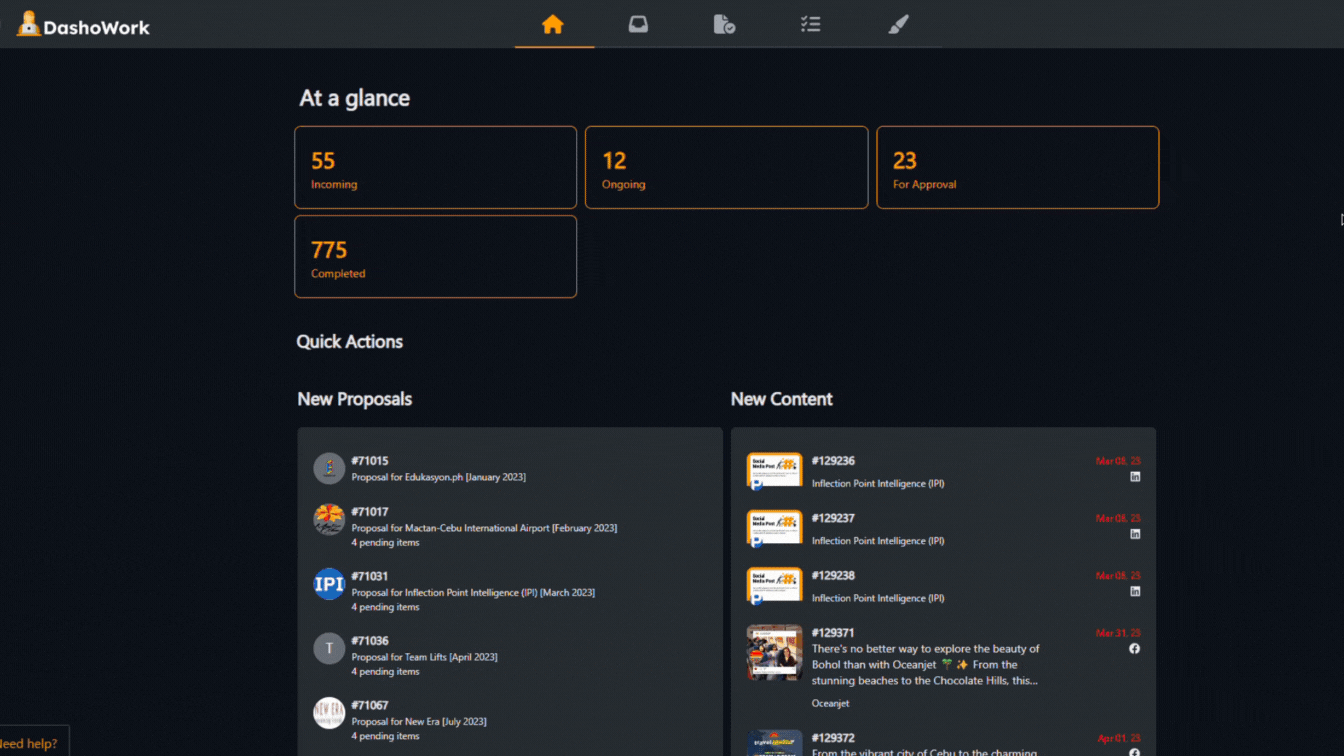
Task: Click the Mactan-Cebu Airport avatar on #71017
Action: (329, 519)
